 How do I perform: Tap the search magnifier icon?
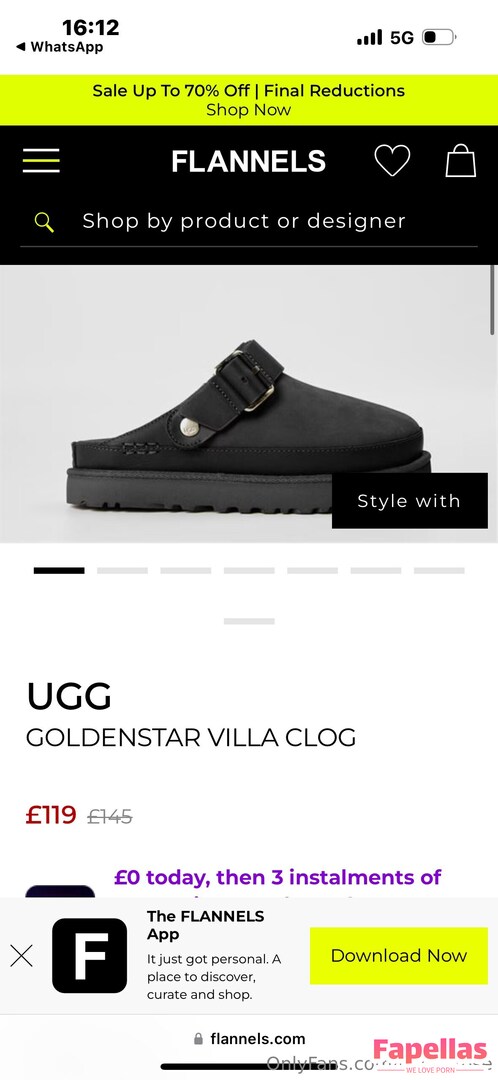[44, 222]
